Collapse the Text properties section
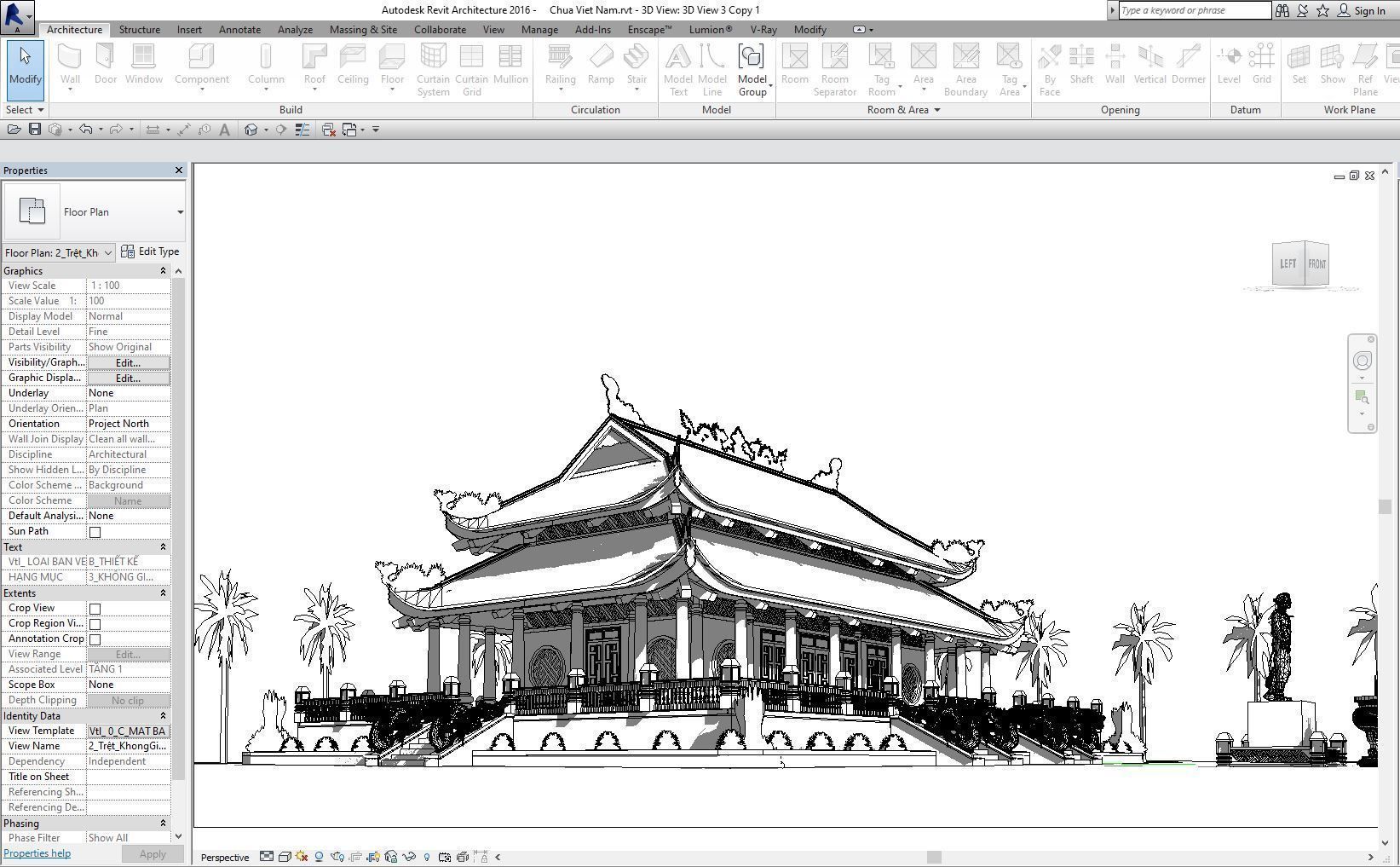 point(163,546)
